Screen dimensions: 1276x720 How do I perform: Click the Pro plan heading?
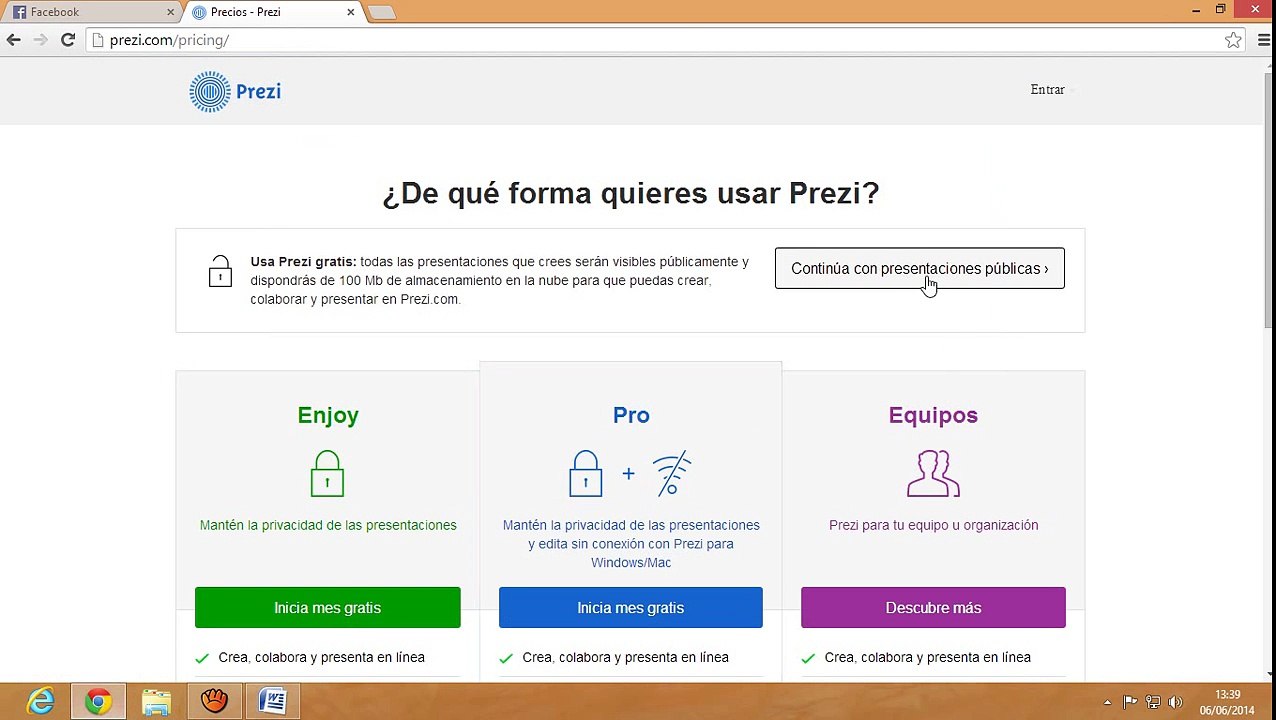tap(631, 415)
